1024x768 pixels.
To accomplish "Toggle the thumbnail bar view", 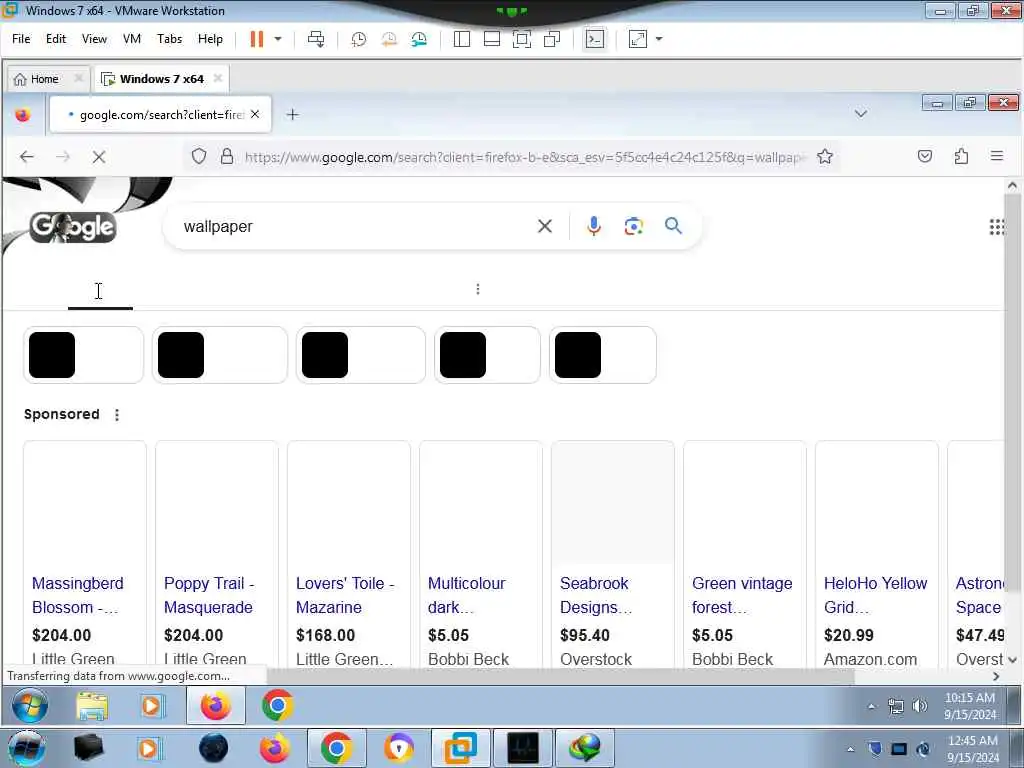I will pos(492,39).
